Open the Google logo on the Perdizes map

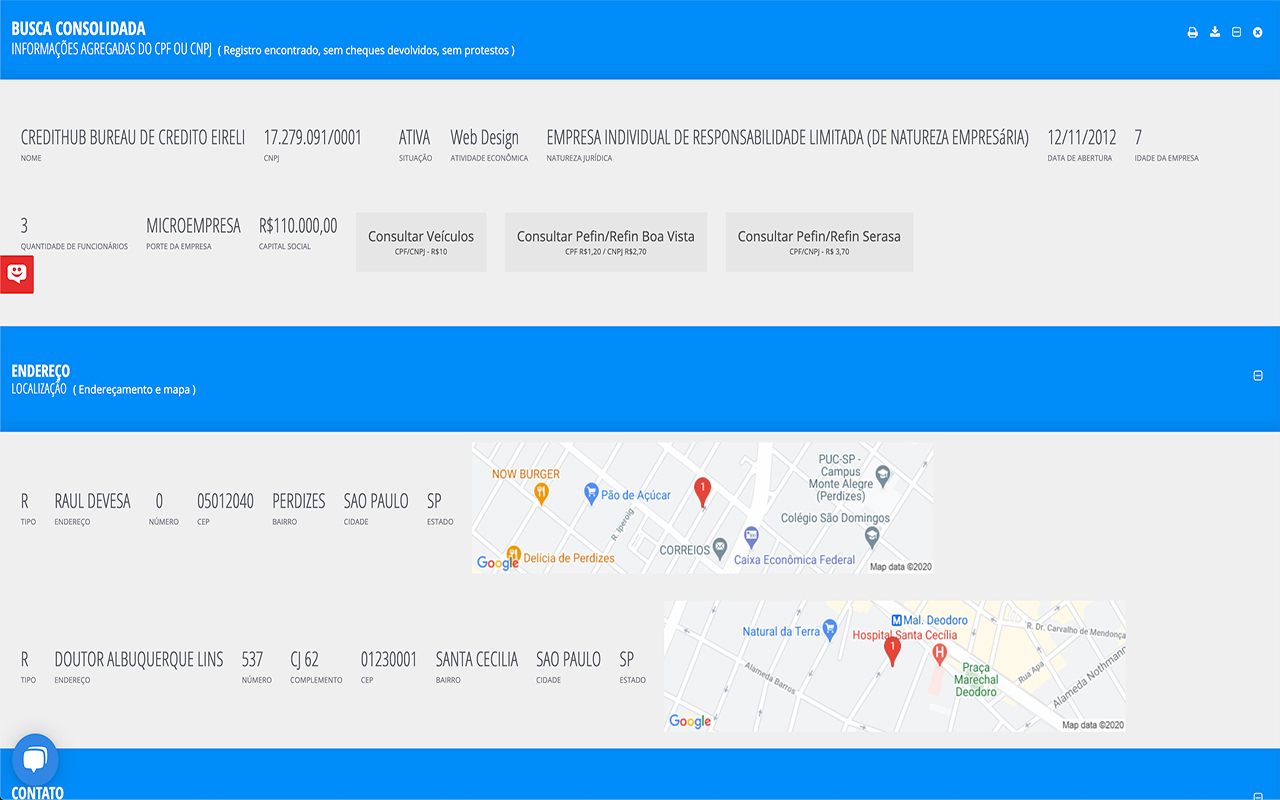(x=496, y=562)
